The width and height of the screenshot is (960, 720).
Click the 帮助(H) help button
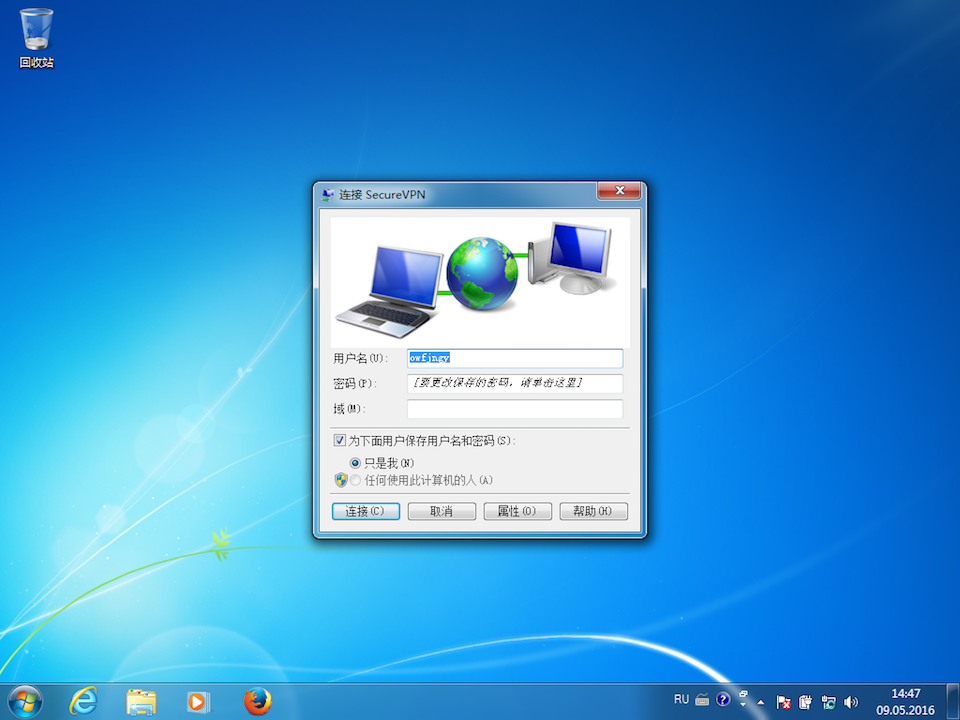point(593,511)
